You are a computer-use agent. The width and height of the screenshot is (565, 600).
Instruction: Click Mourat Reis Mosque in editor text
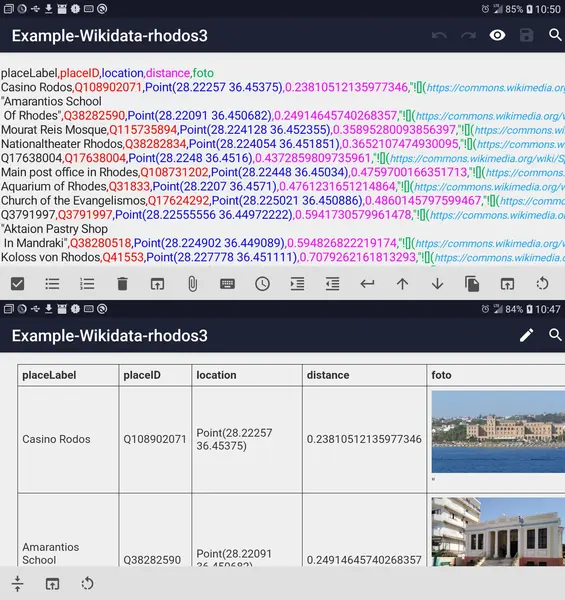click(54, 130)
